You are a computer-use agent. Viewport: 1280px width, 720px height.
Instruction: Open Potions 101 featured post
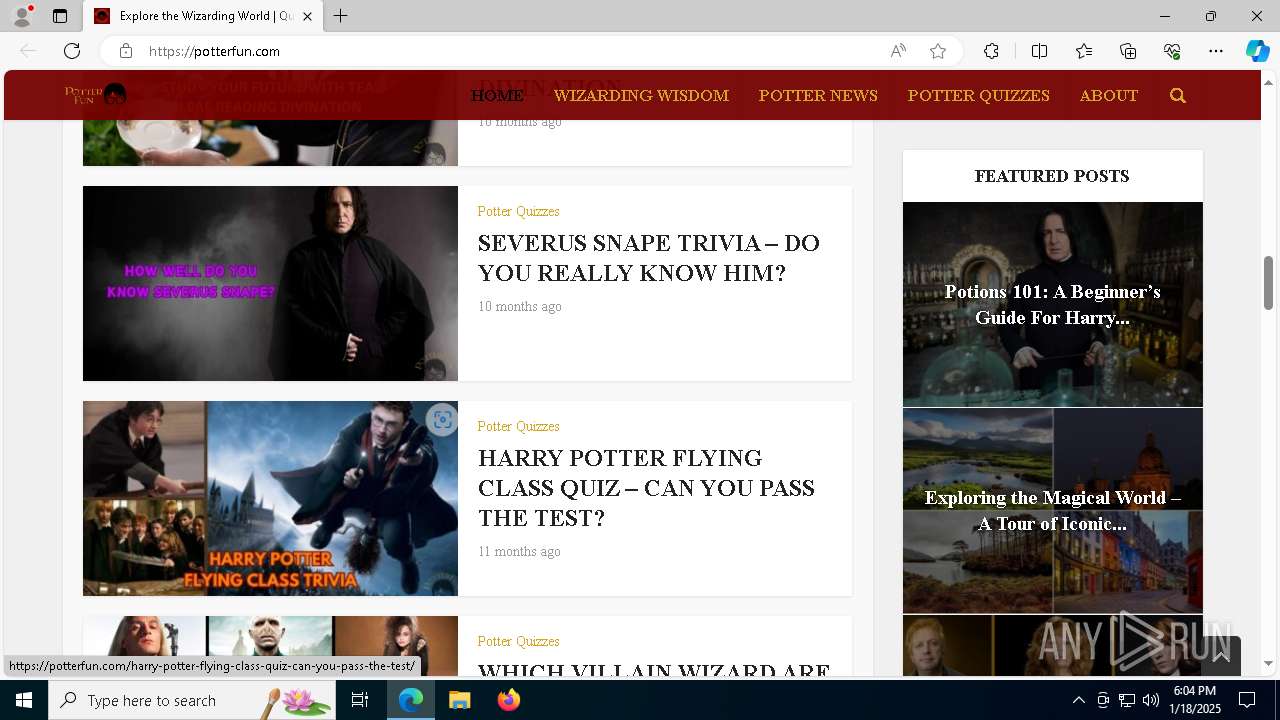click(x=1052, y=304)
